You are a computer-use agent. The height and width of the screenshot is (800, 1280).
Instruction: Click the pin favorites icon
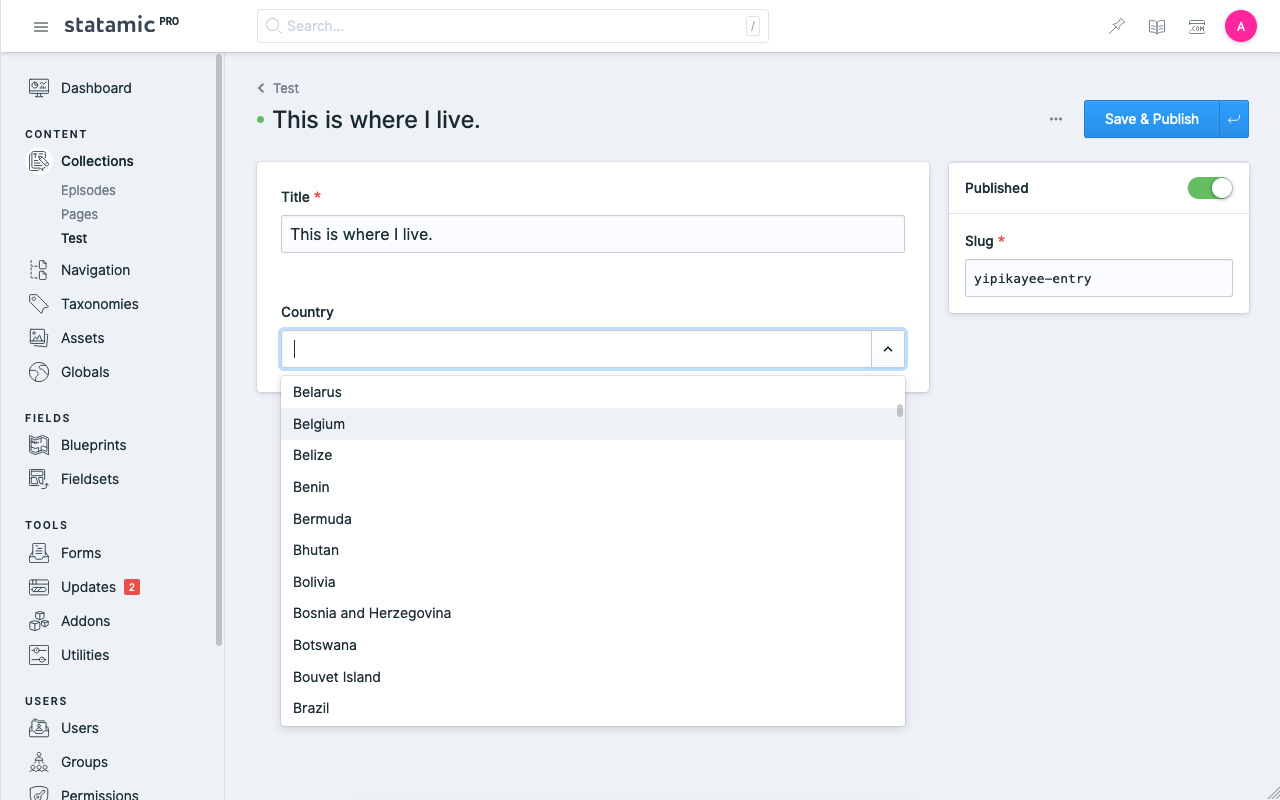1117,27
